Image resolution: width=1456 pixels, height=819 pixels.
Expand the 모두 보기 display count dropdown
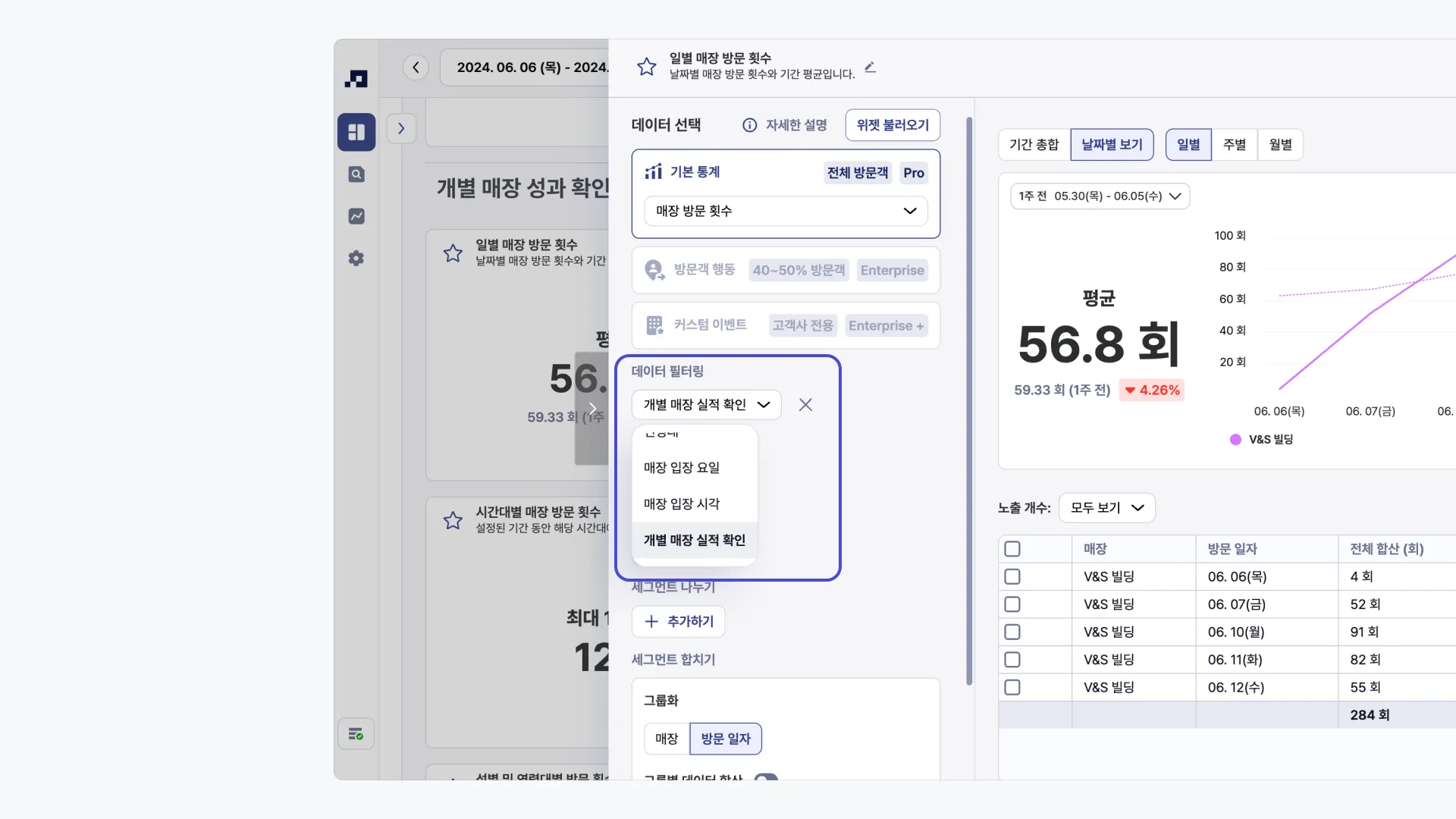point(1106,508)
